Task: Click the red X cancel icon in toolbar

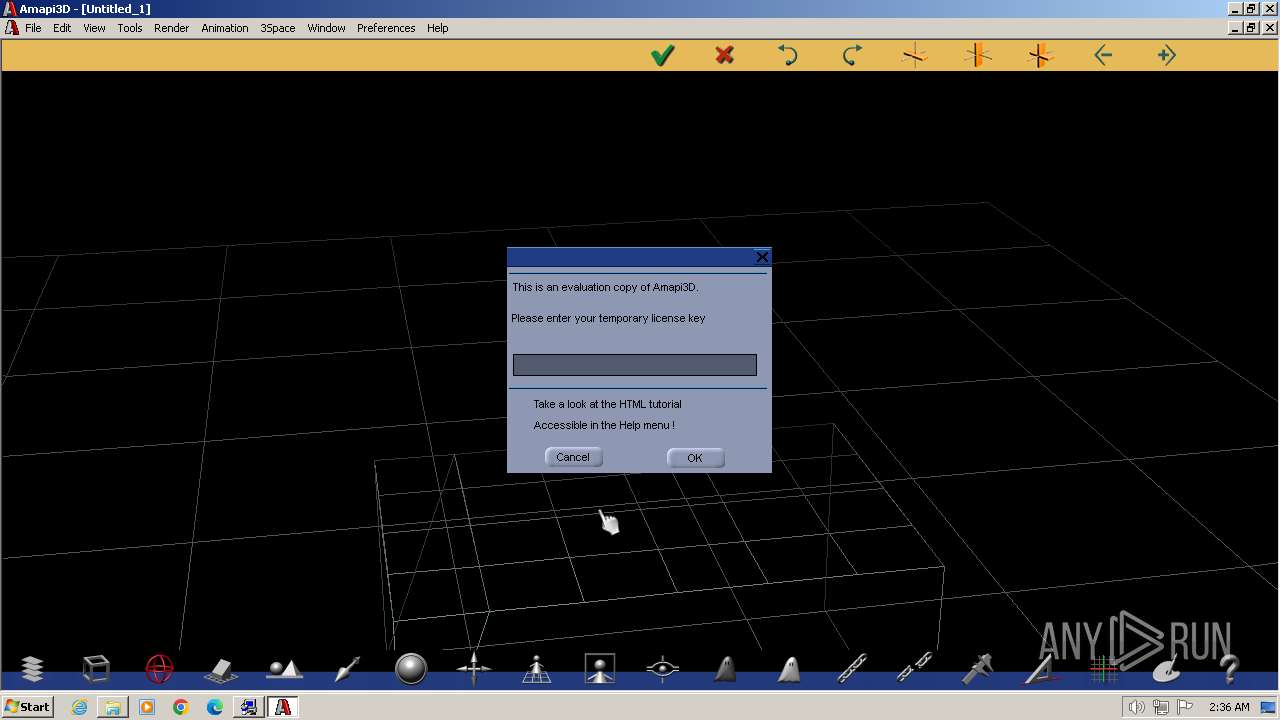Action: (725, 55)
